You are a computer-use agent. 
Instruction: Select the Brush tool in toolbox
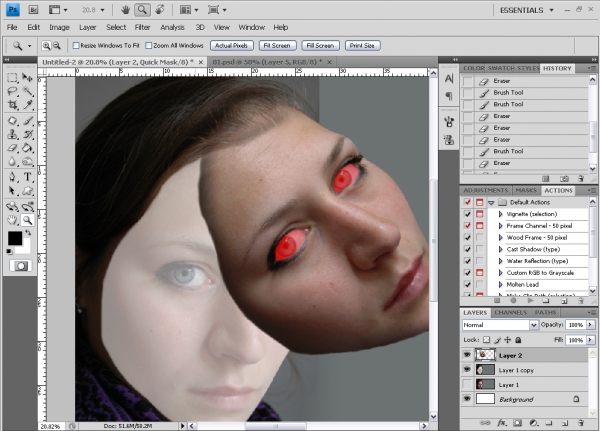pos(27,121)
